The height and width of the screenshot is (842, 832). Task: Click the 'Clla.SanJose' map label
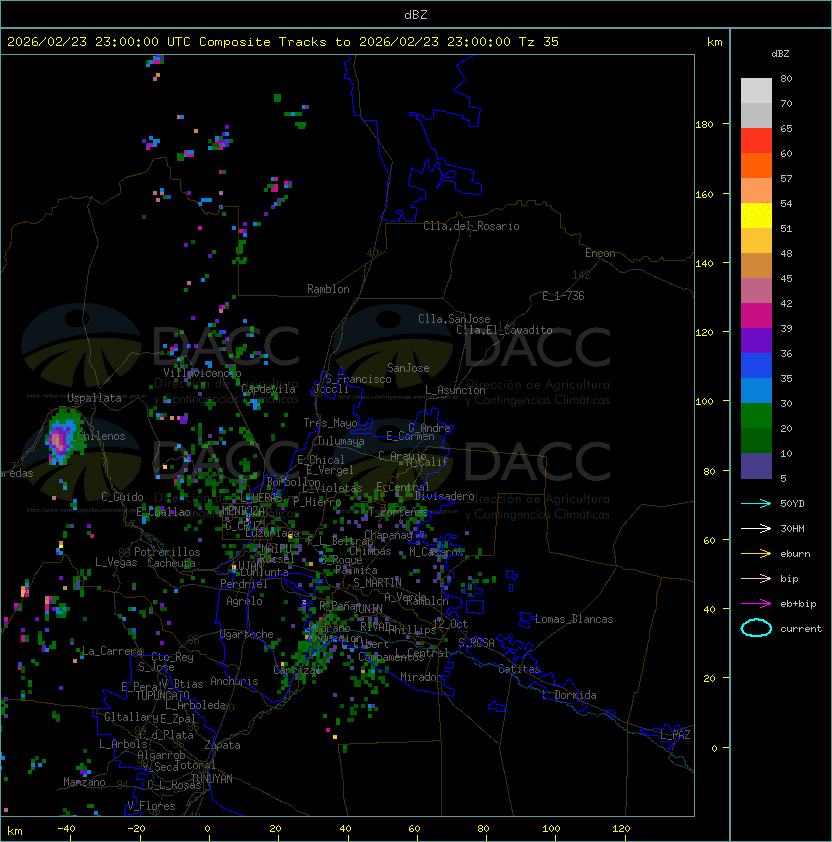454,319
